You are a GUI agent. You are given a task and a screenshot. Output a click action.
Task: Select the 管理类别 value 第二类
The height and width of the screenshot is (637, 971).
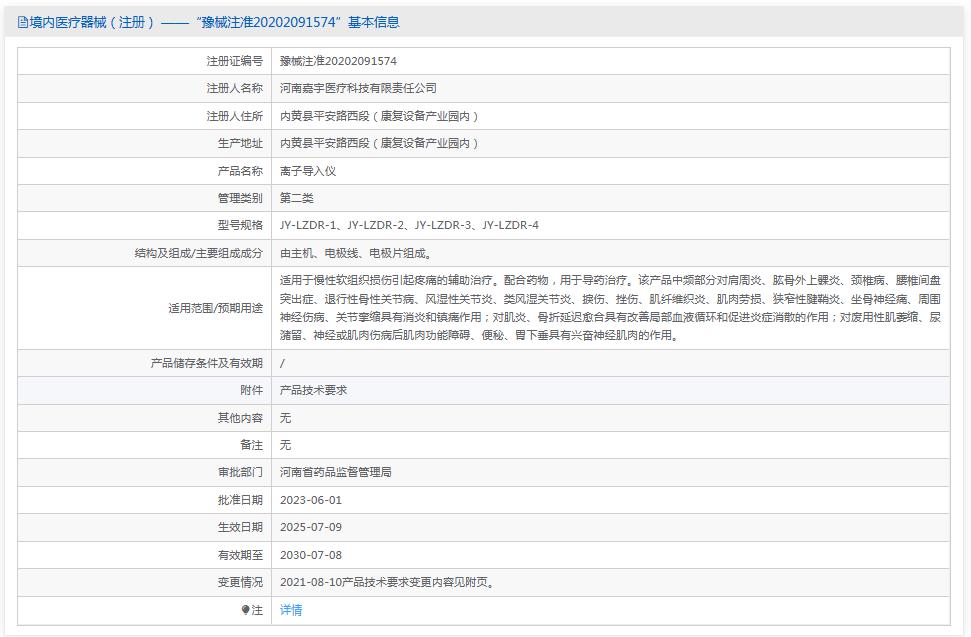point(296,198)
